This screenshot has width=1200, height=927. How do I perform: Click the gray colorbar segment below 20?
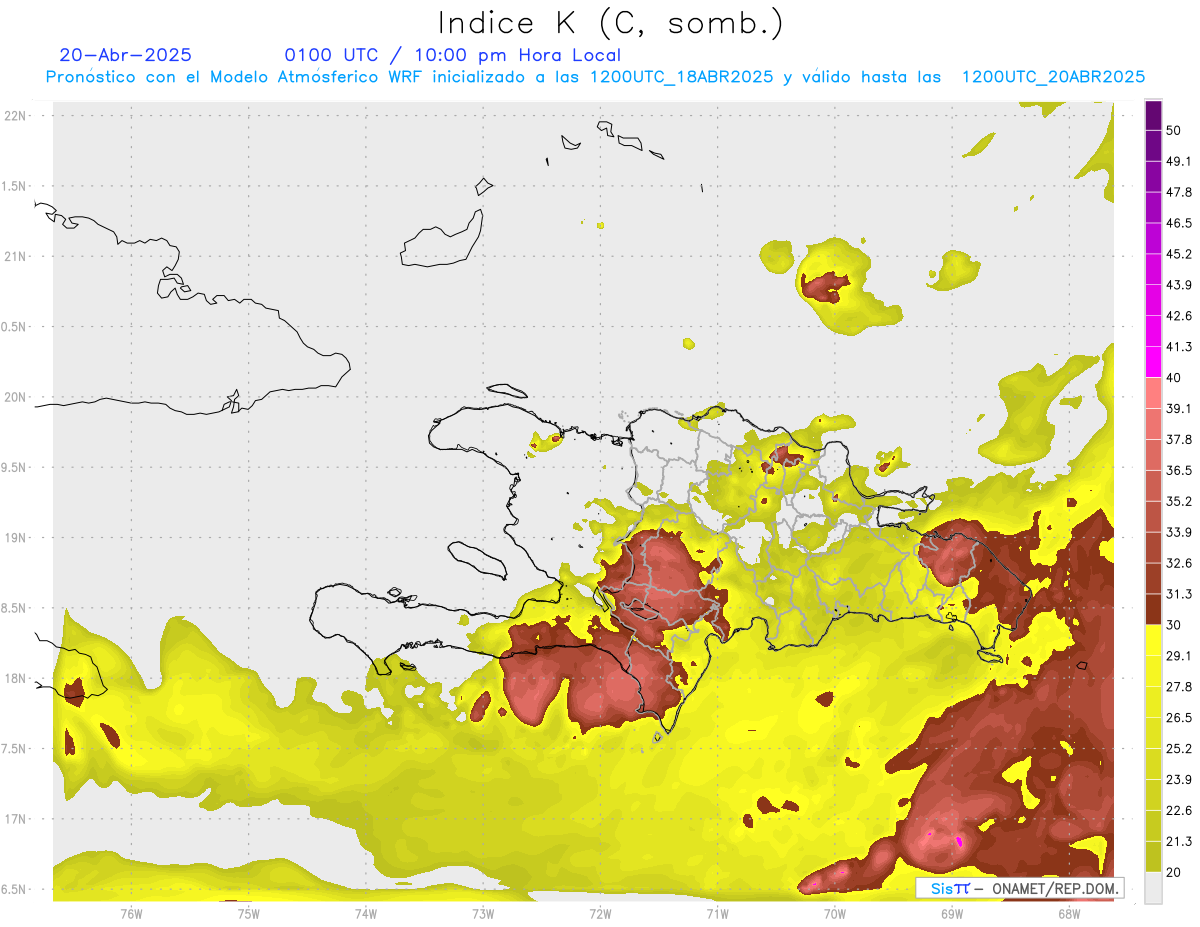[1153, 887]
